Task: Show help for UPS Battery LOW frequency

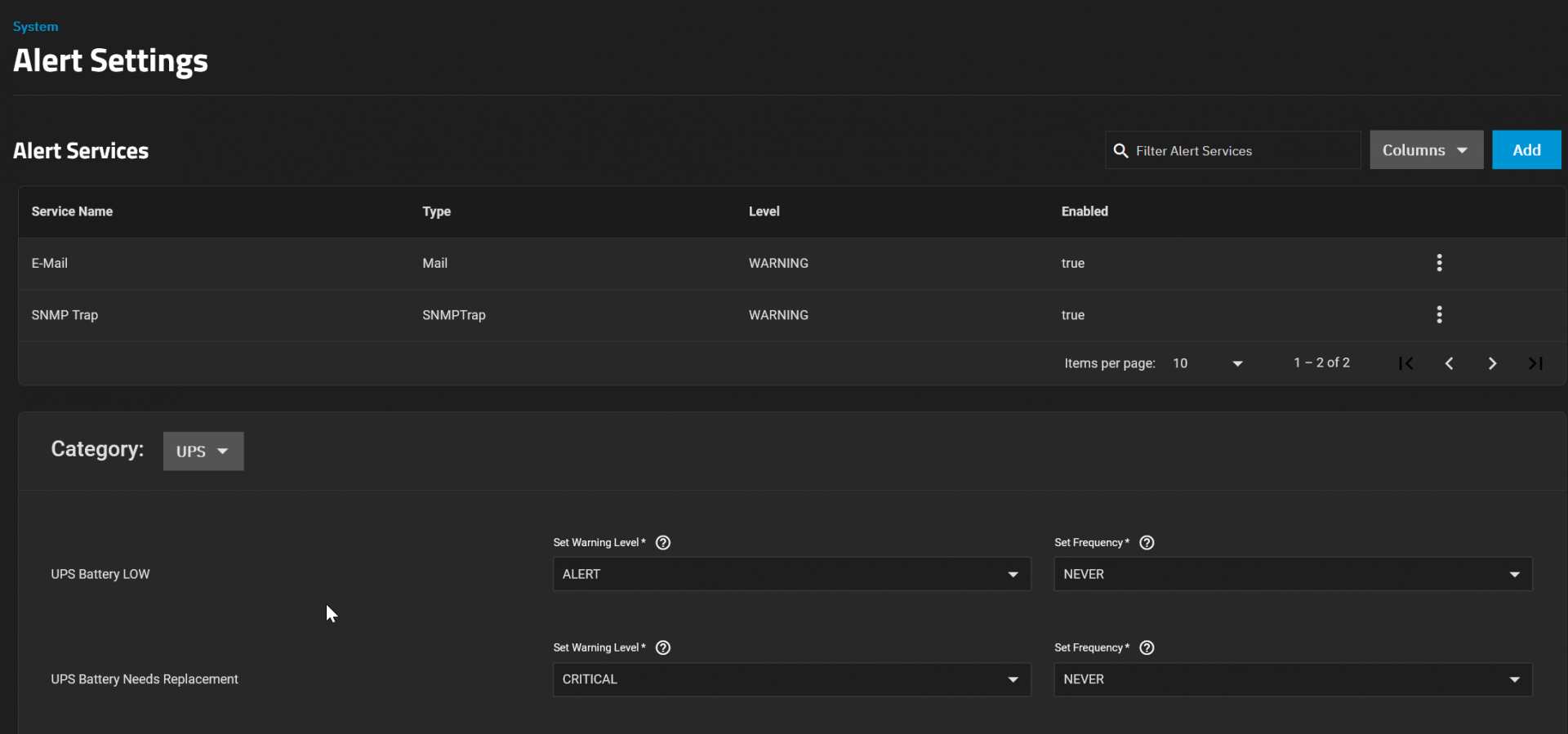Action: 1147,543
